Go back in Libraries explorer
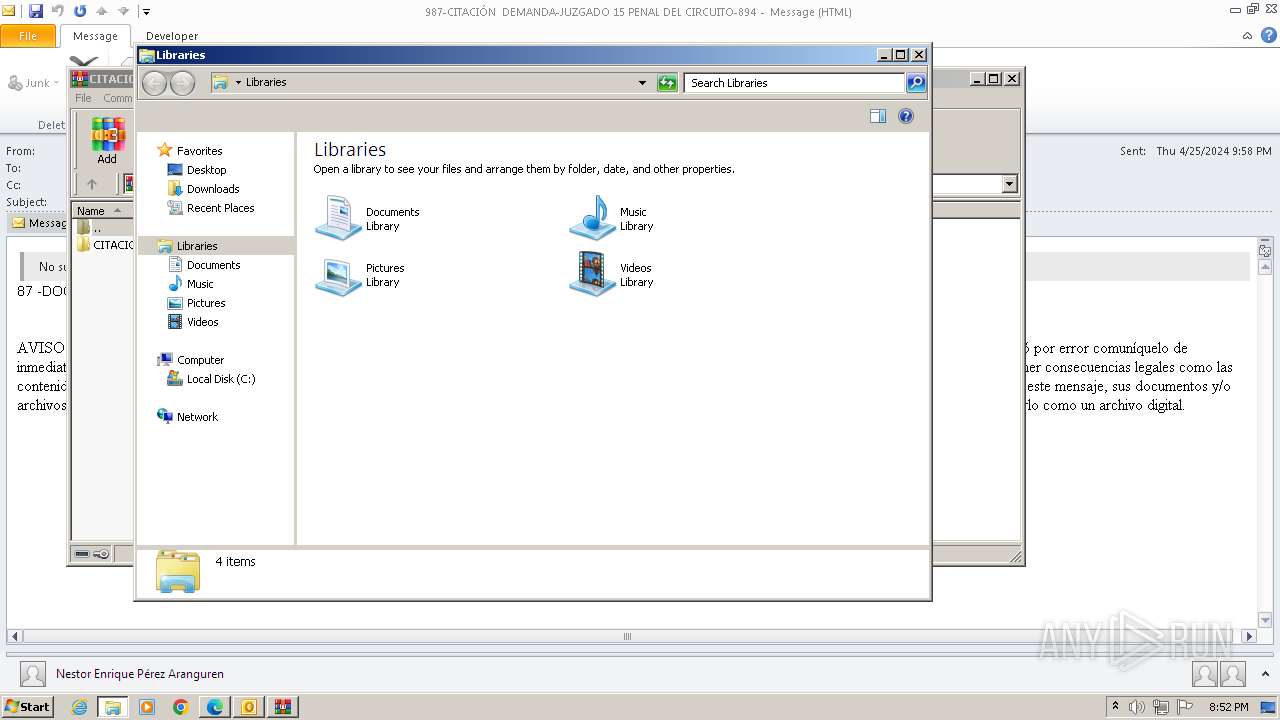Screen dimensions: 1280x720 [x=154, y=83]
